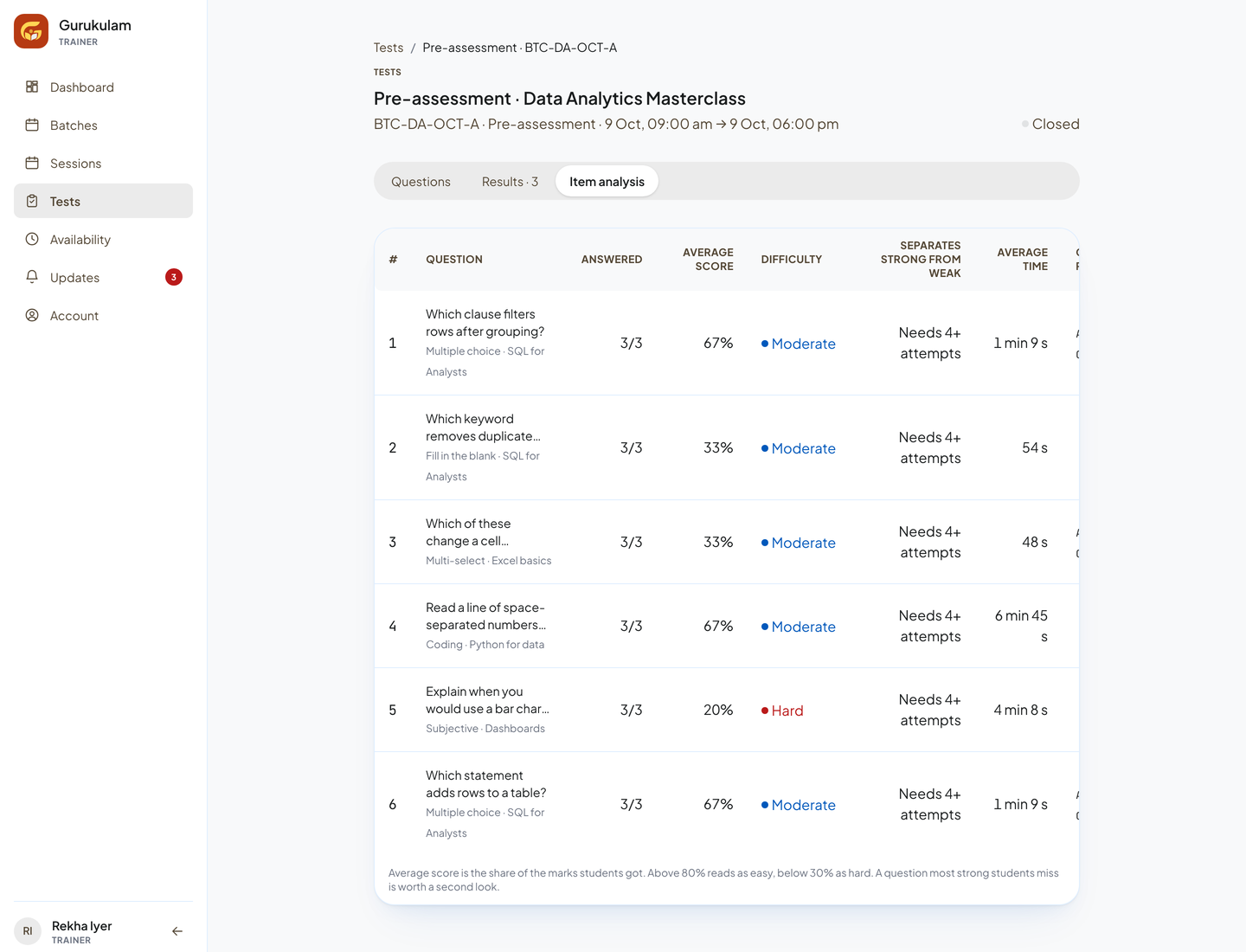Open Dashboard via its sidebar icon
This screenshot has width=1246, height=952.
point(32,87)
